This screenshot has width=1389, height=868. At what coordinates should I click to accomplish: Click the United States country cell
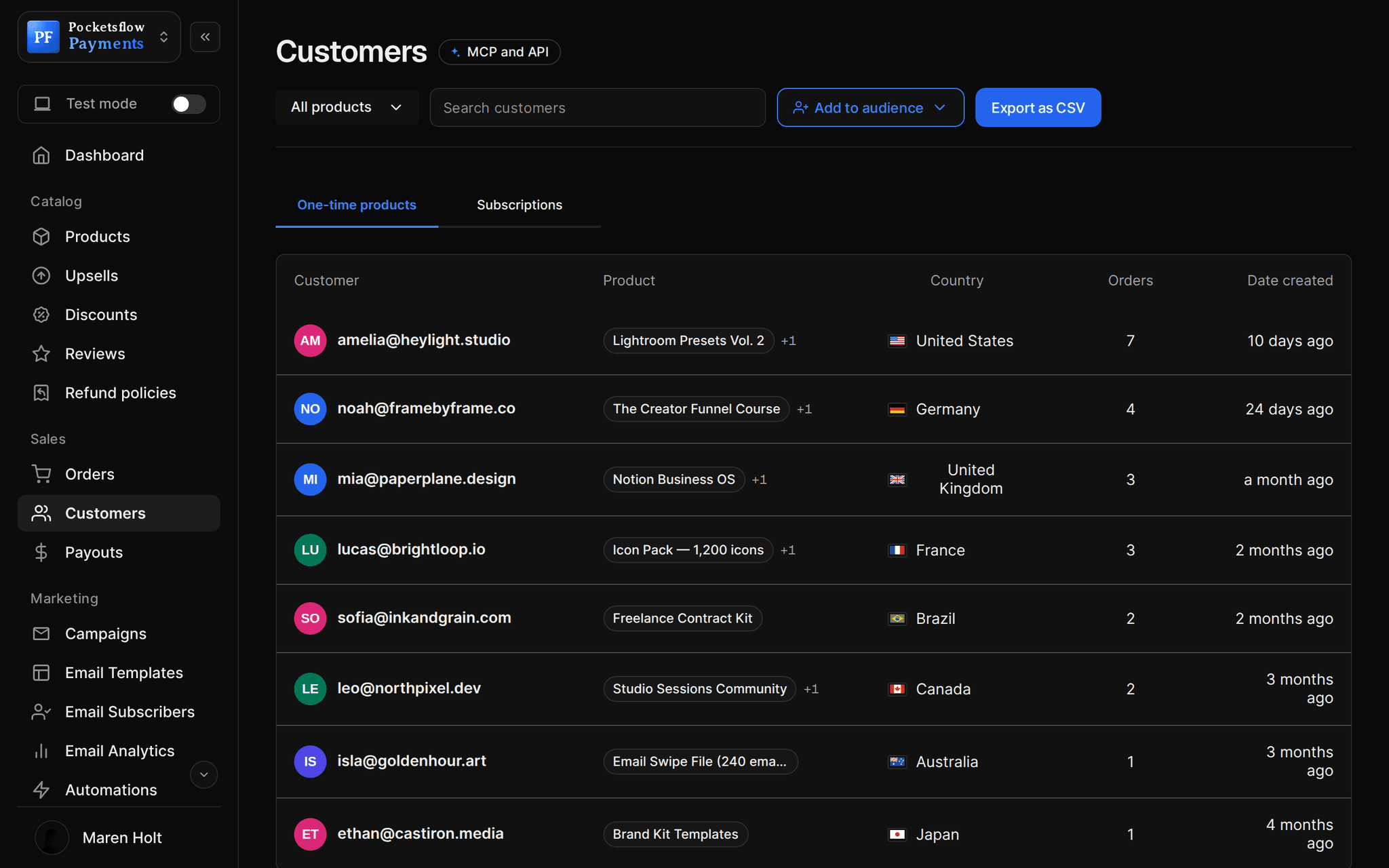pyautogui.click(x=951, y=340)
